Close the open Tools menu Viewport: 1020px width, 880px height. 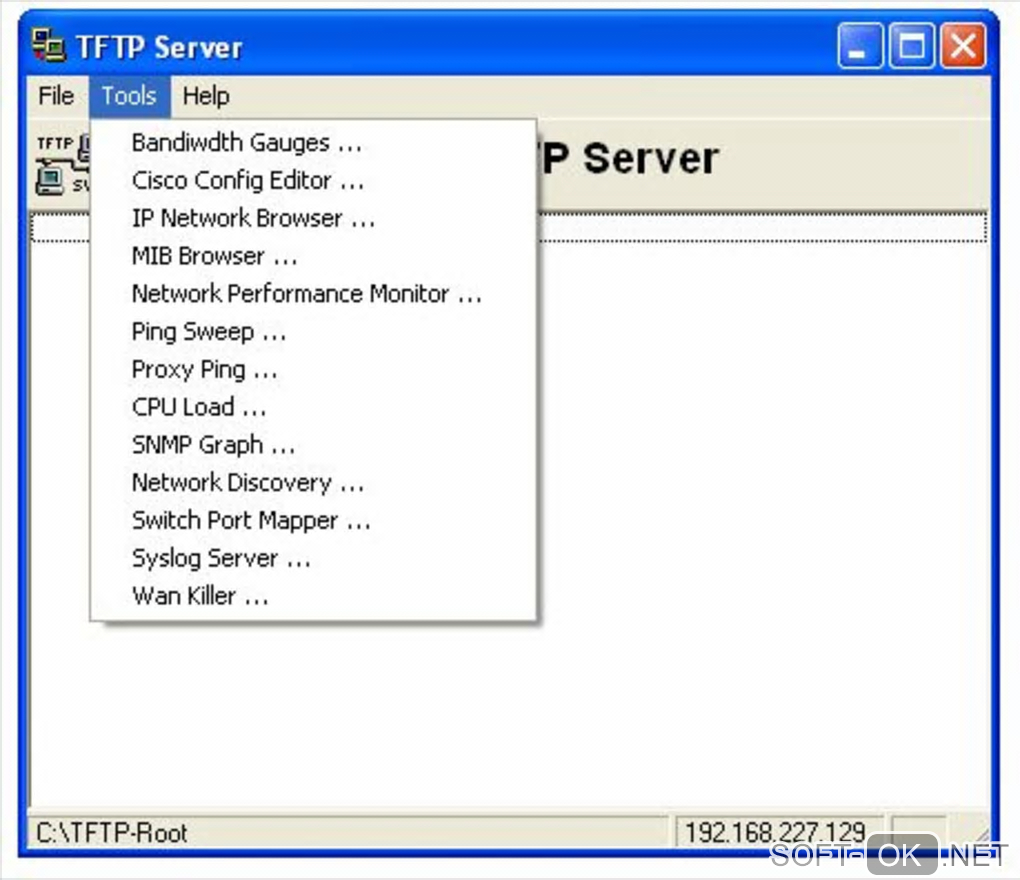point(129,96)
